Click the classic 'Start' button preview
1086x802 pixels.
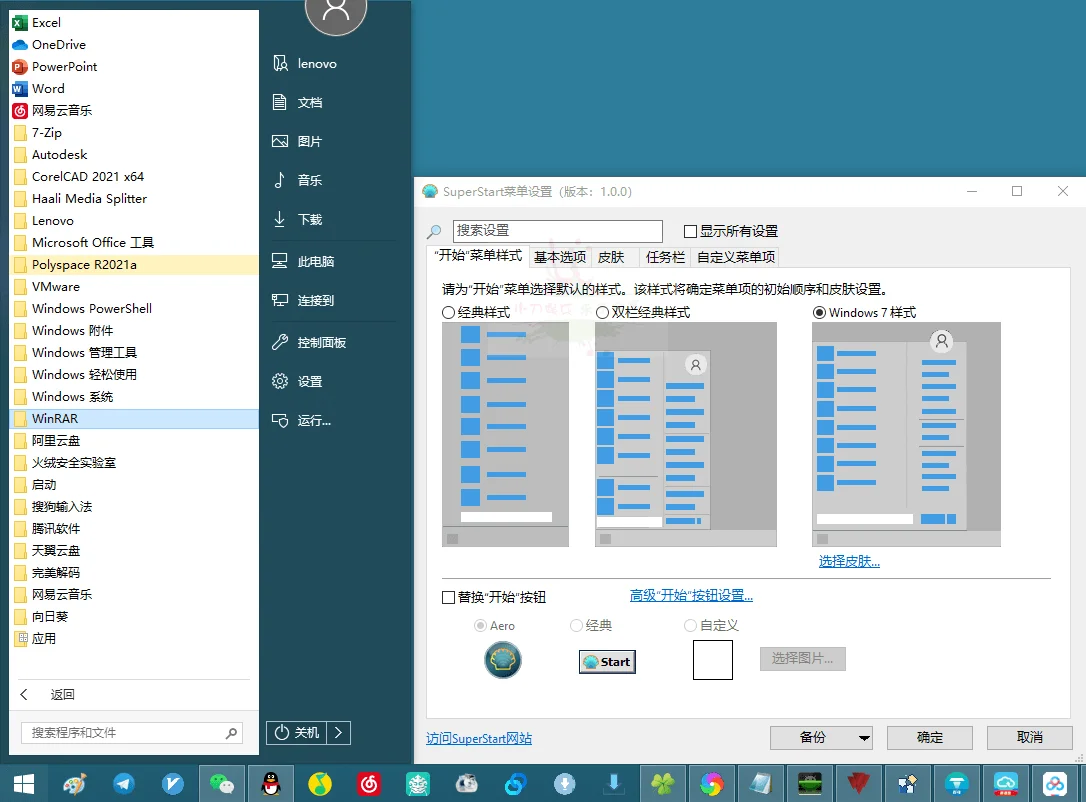pyautogui.click(x=606, y=661)
